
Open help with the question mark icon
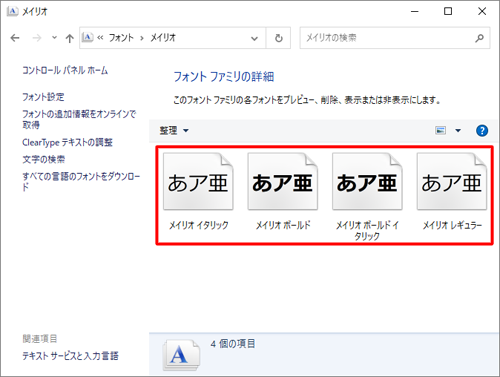point(482,130)
